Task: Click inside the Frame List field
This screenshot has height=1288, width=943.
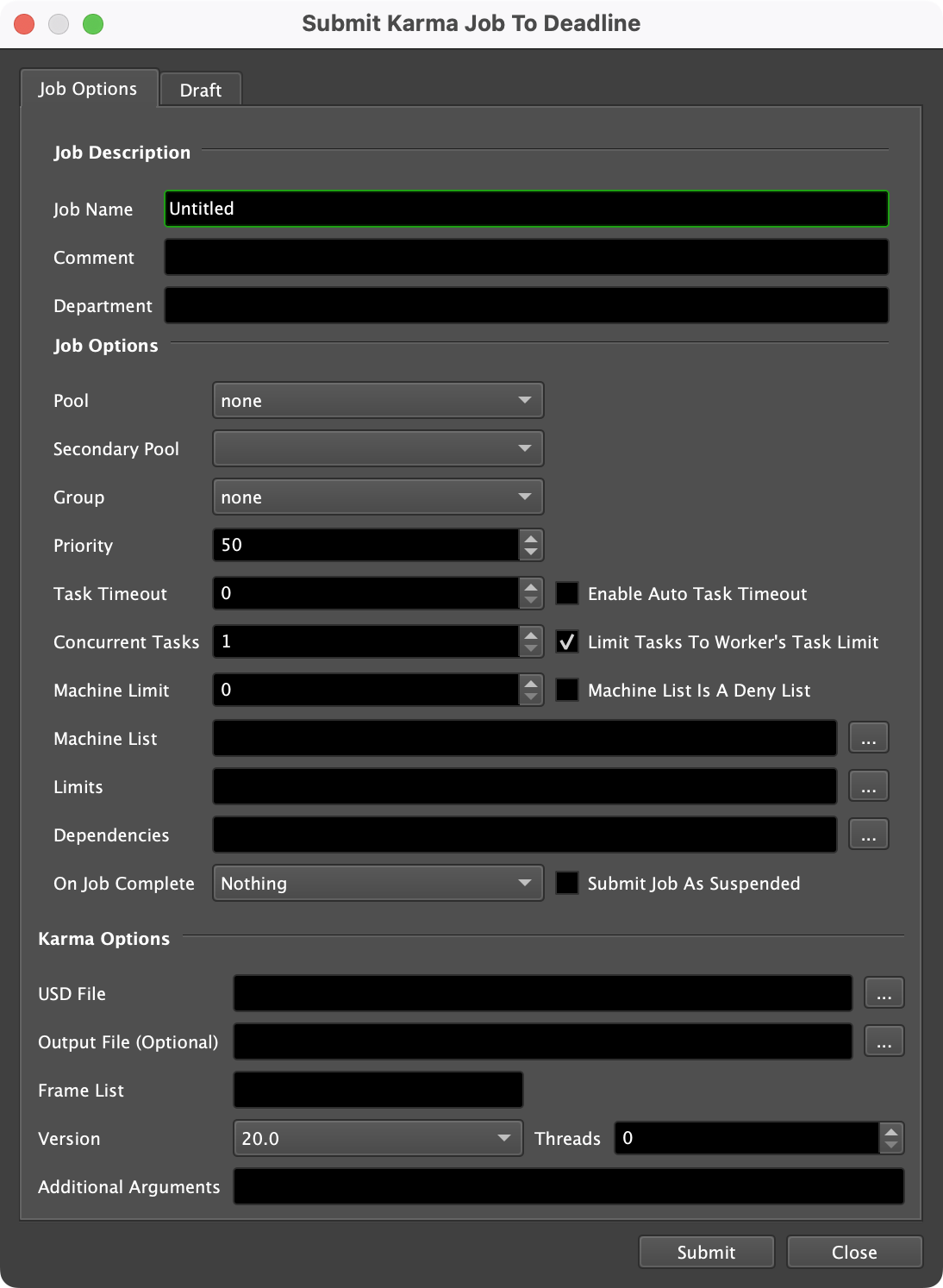Action: pyautogui.click(x=377, y=1090)
